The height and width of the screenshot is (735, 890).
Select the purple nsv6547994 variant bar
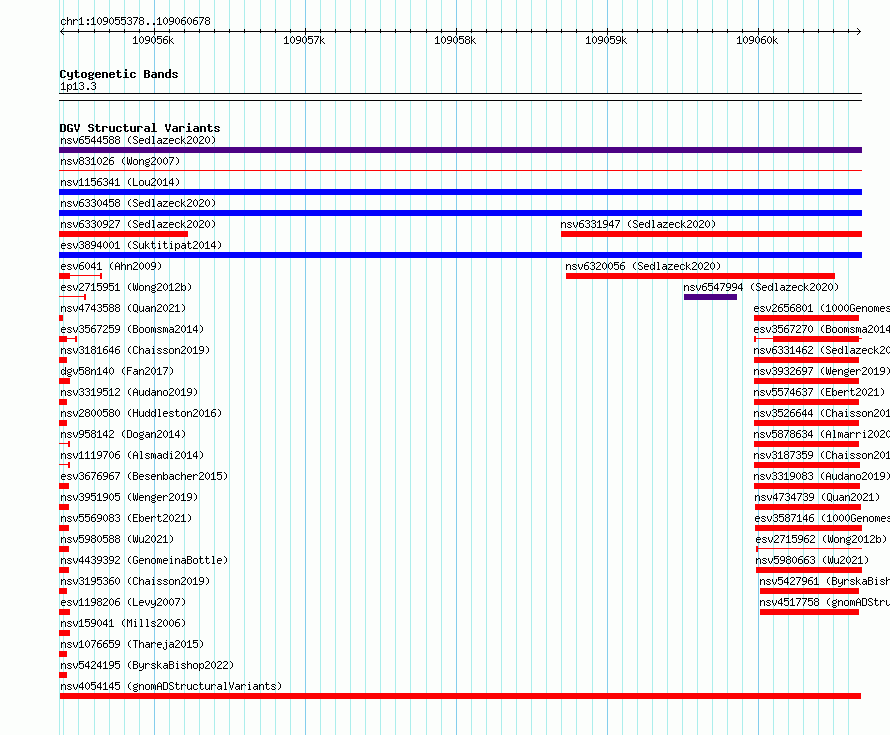tap(710, 297)
